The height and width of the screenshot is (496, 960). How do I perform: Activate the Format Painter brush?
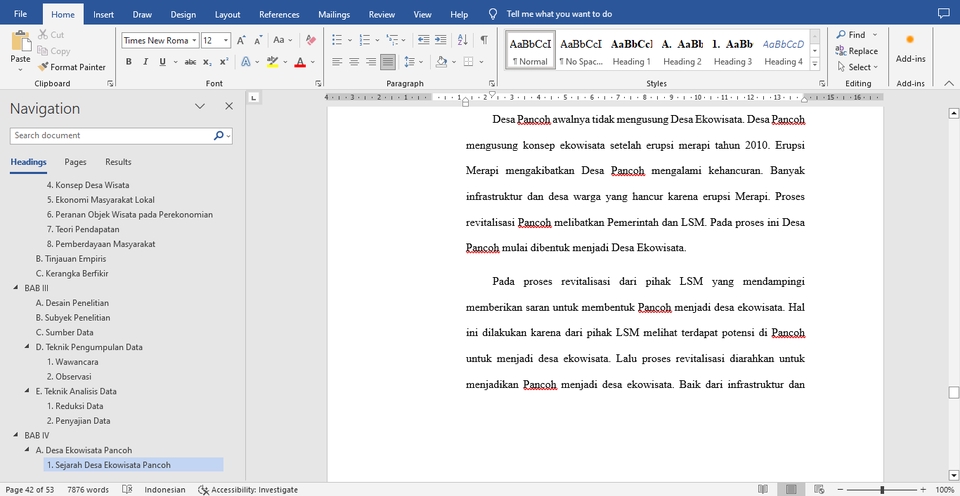click(x=43, y=67)
